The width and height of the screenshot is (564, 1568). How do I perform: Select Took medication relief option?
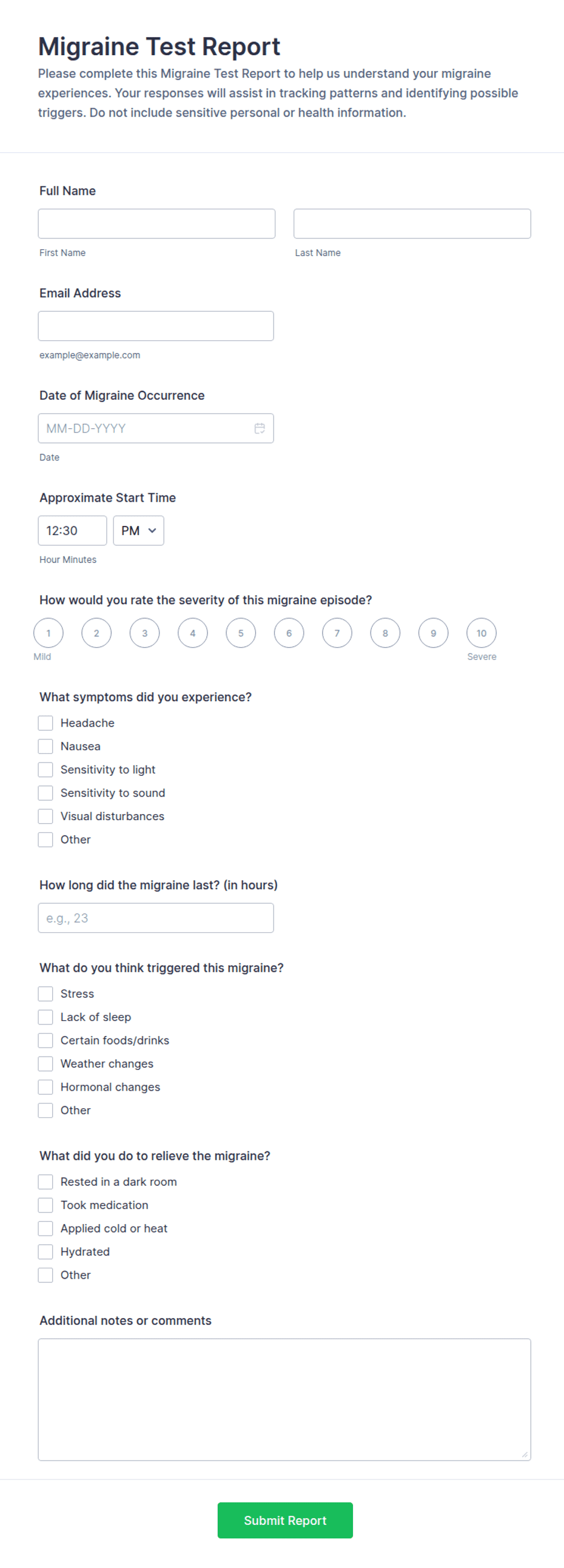point(45,1205)
